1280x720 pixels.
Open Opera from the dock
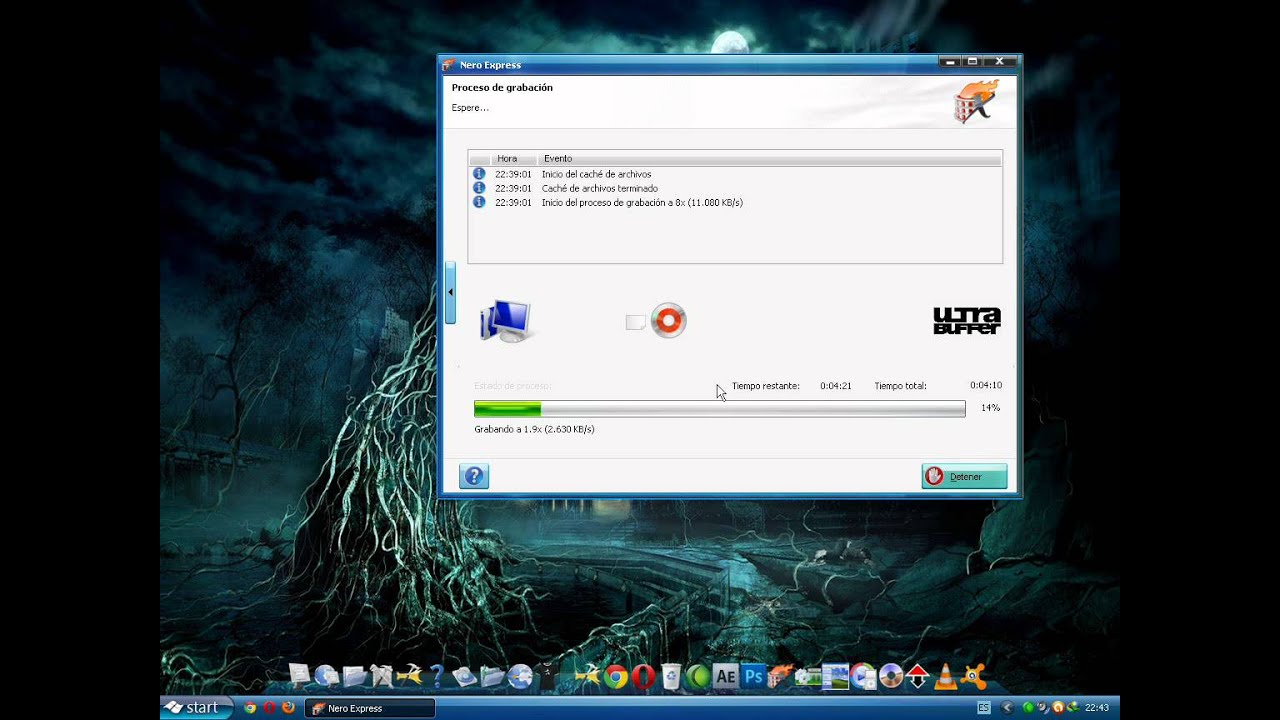643,677
